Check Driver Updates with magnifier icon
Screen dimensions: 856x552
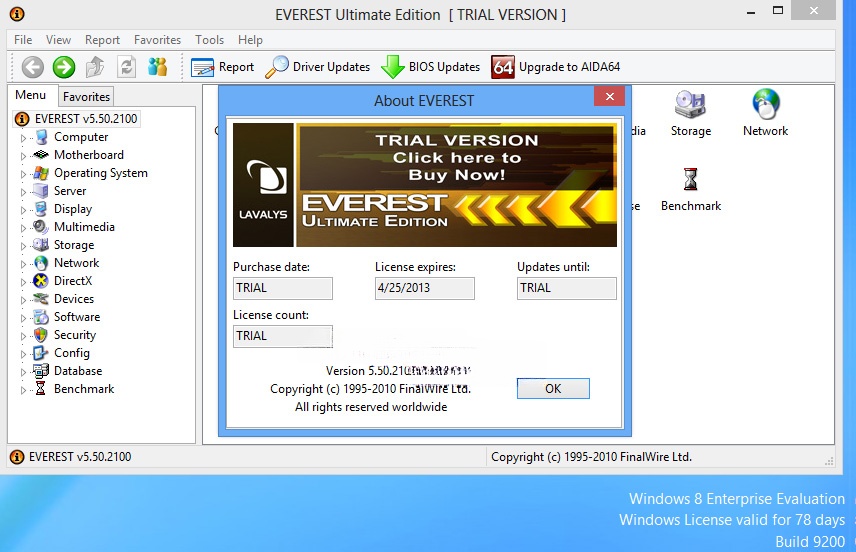pos(276,67)
